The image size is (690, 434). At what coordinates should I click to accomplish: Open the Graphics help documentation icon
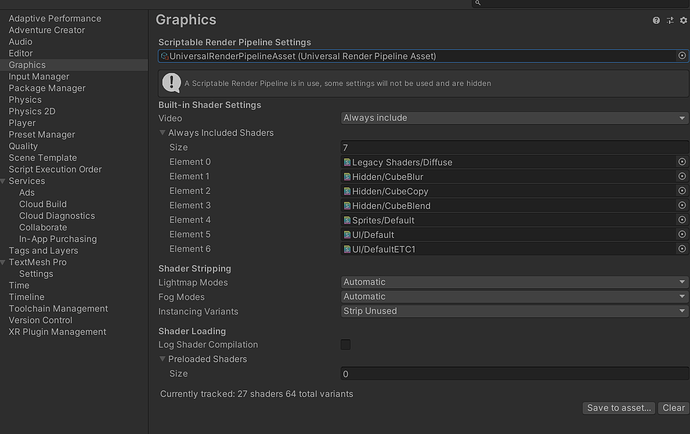(x=657, y=20)
